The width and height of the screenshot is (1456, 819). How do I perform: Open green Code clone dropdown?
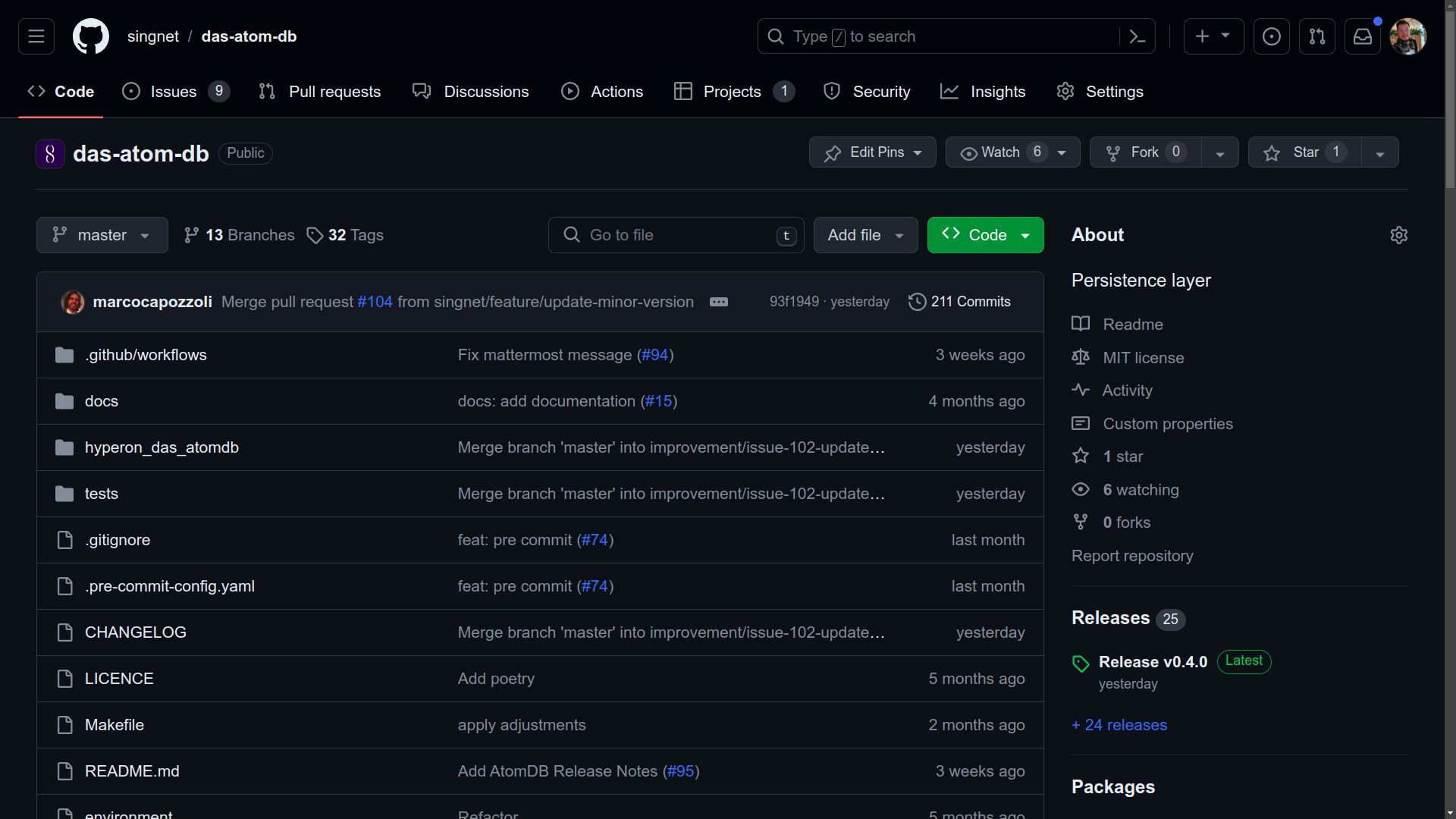coord(985,235)
